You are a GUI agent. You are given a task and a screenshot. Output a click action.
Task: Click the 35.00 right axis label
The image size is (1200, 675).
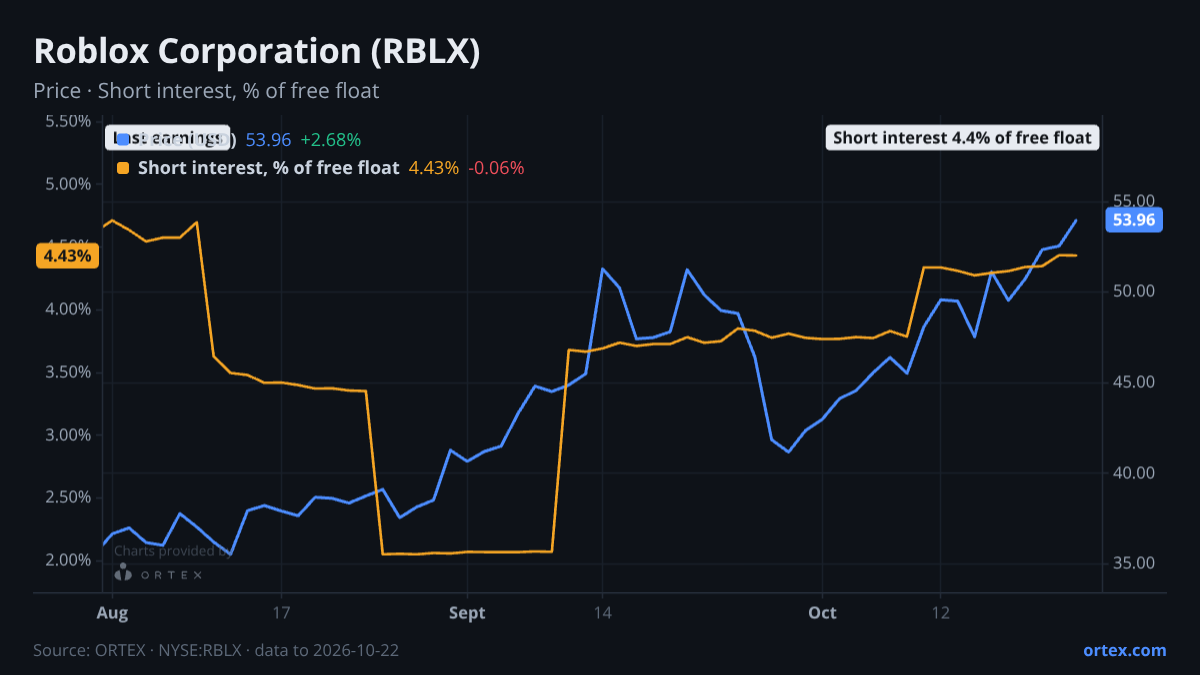(1132, 563)
